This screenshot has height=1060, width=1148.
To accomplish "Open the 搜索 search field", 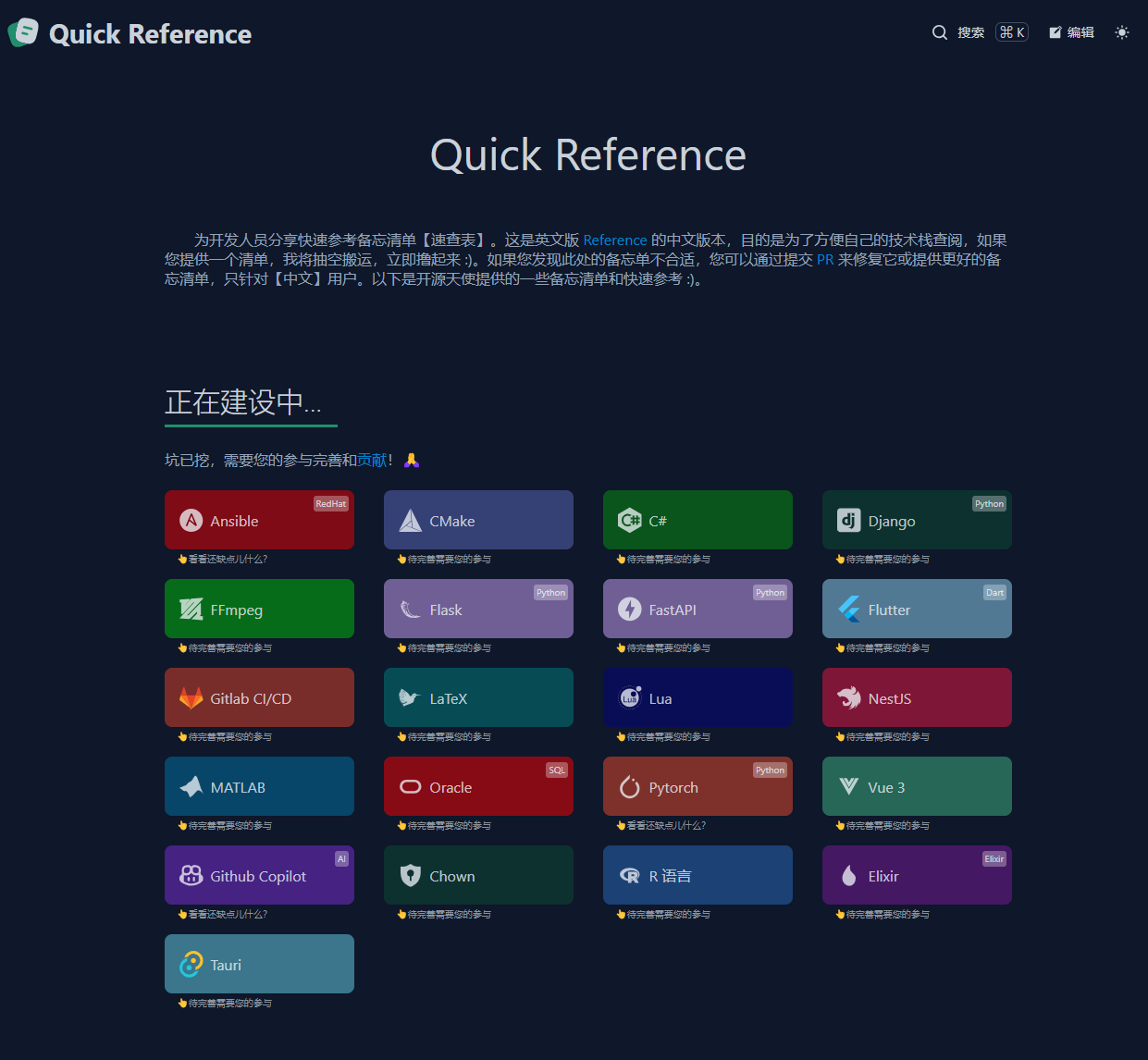I will click(980, 32).
